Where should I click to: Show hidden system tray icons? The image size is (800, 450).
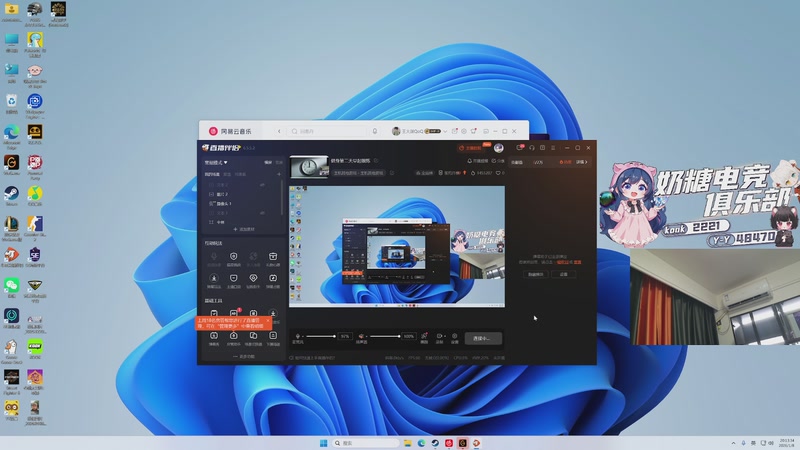point(733,443)
